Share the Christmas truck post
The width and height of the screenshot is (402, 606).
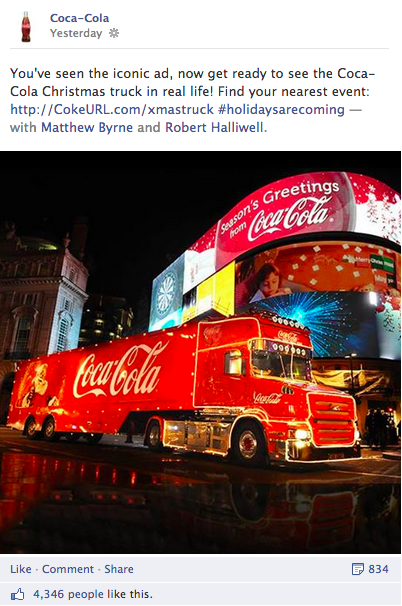pos(119,569)
